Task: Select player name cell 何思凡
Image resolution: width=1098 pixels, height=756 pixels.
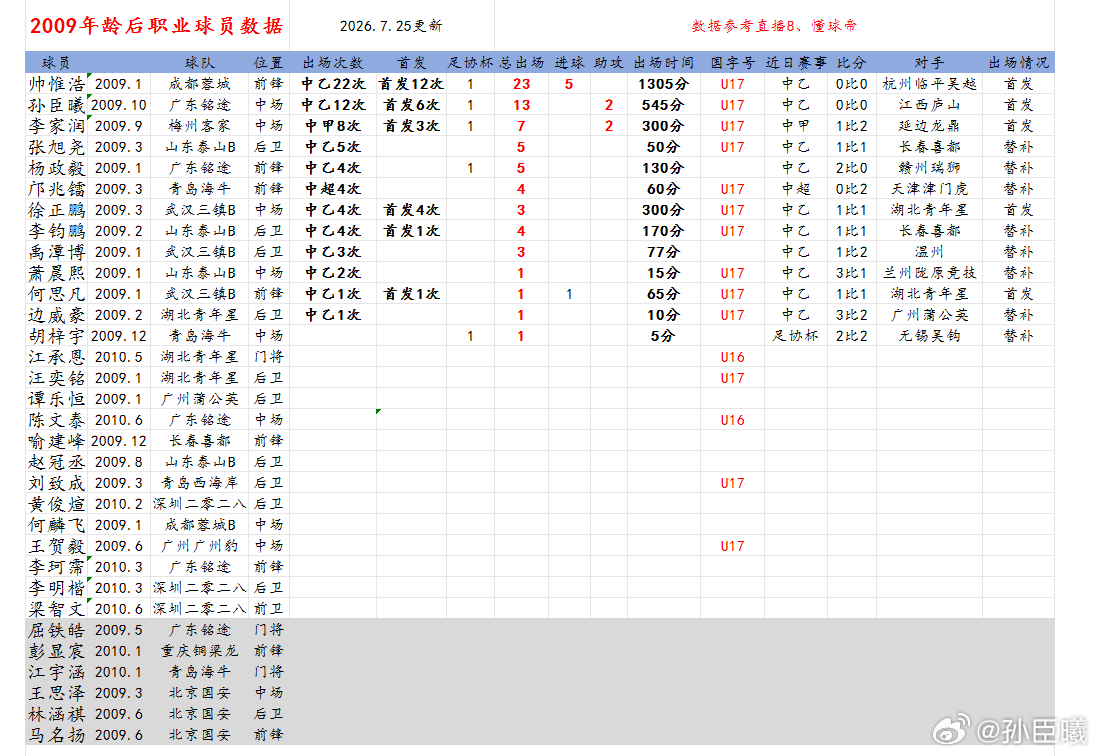Action: click(57, 294)
